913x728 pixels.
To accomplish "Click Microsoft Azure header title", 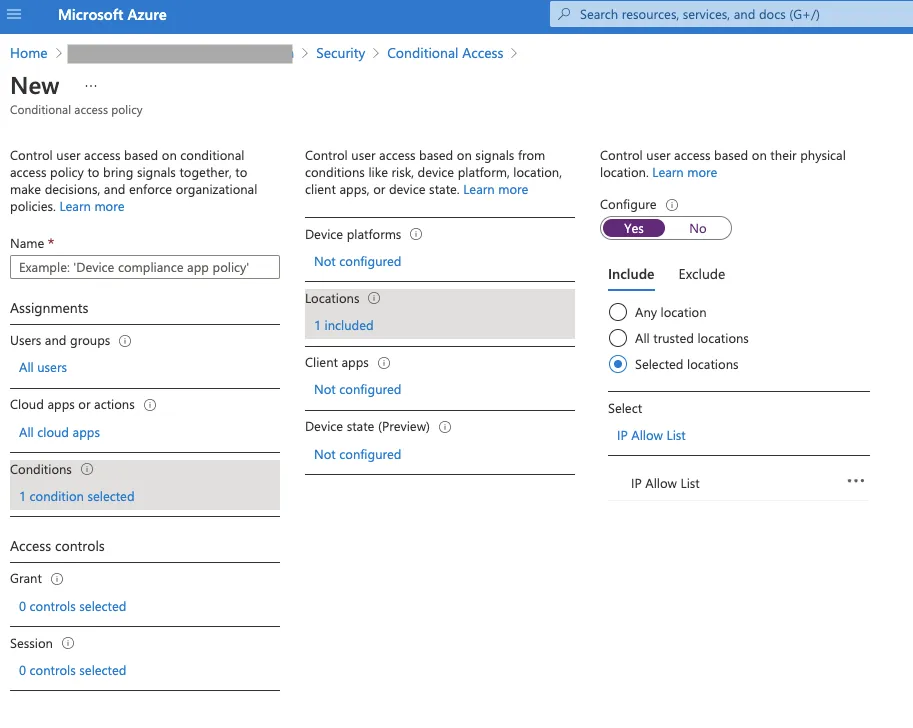I will (112, 15).
